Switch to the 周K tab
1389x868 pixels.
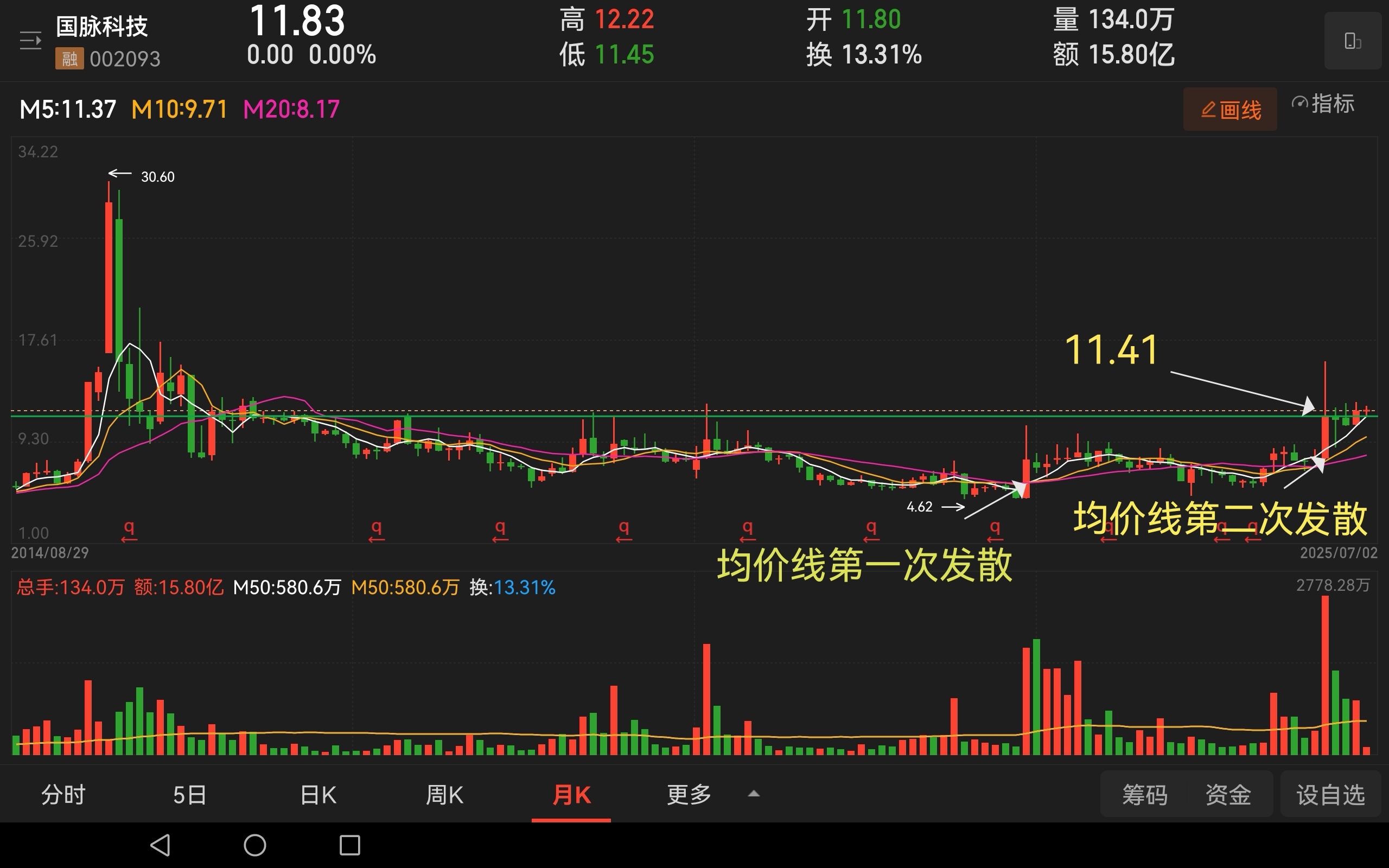click(444, 795)
